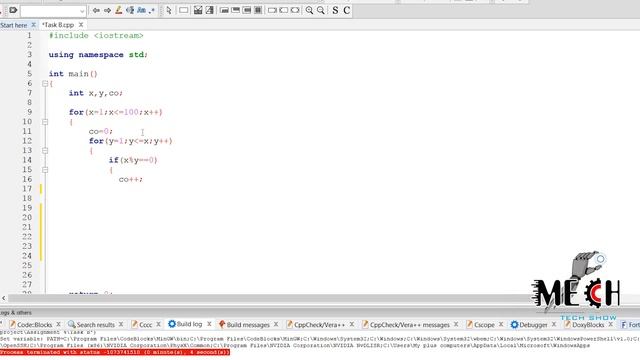Click the second diagonal-split box icon
Screen dimensions: 640x360
(x=209, y=10)
